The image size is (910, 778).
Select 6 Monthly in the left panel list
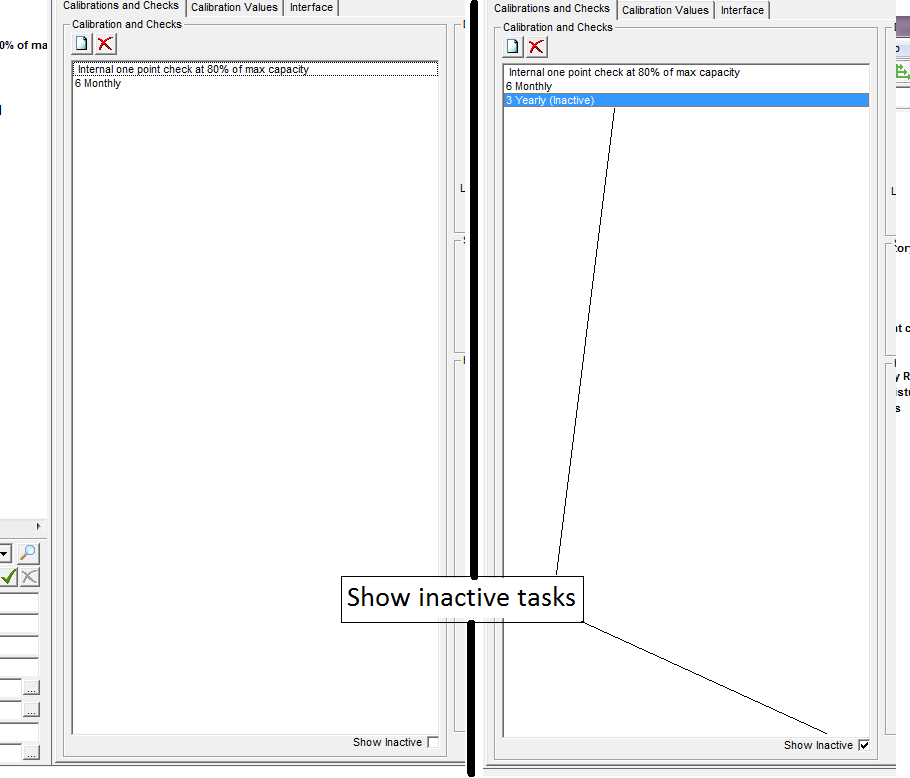pos(98,84)
